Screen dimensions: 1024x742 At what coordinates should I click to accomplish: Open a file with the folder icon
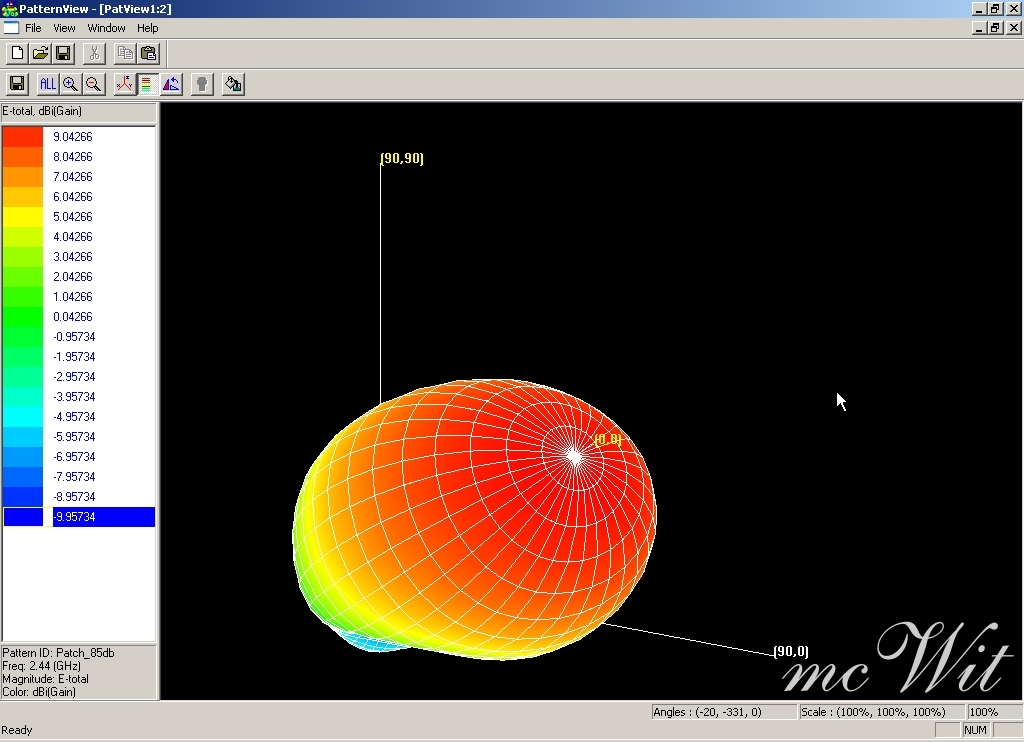coord(40,53)
